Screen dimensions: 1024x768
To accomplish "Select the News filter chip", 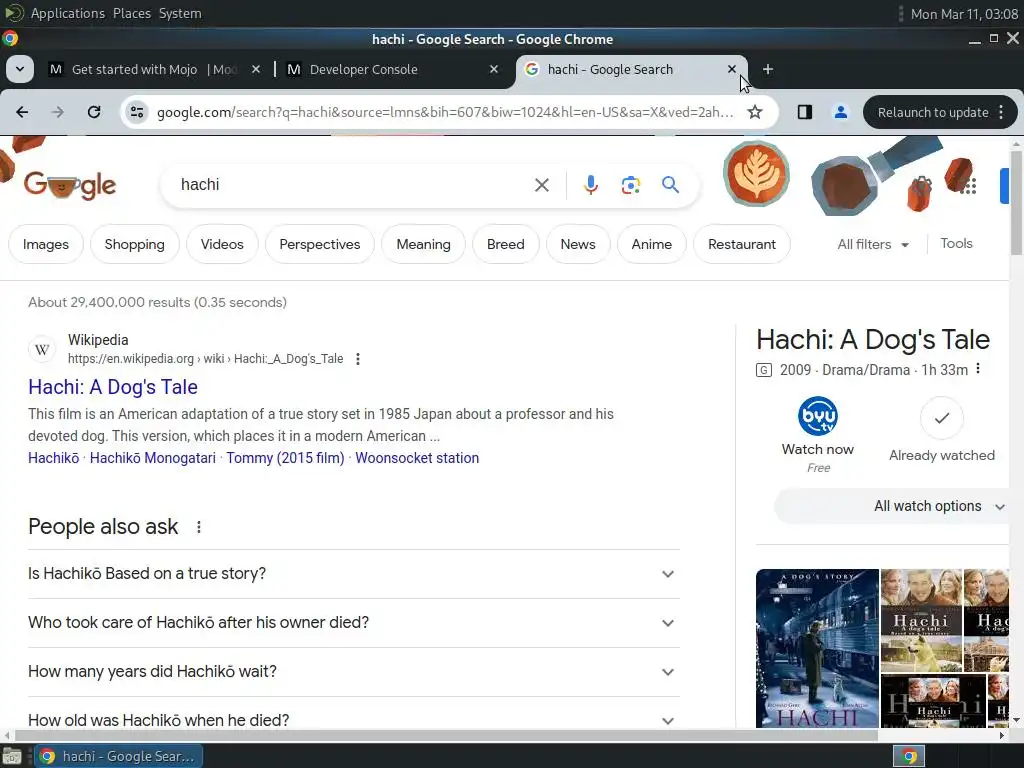I will pyautogui.click(x=578, y=244).
